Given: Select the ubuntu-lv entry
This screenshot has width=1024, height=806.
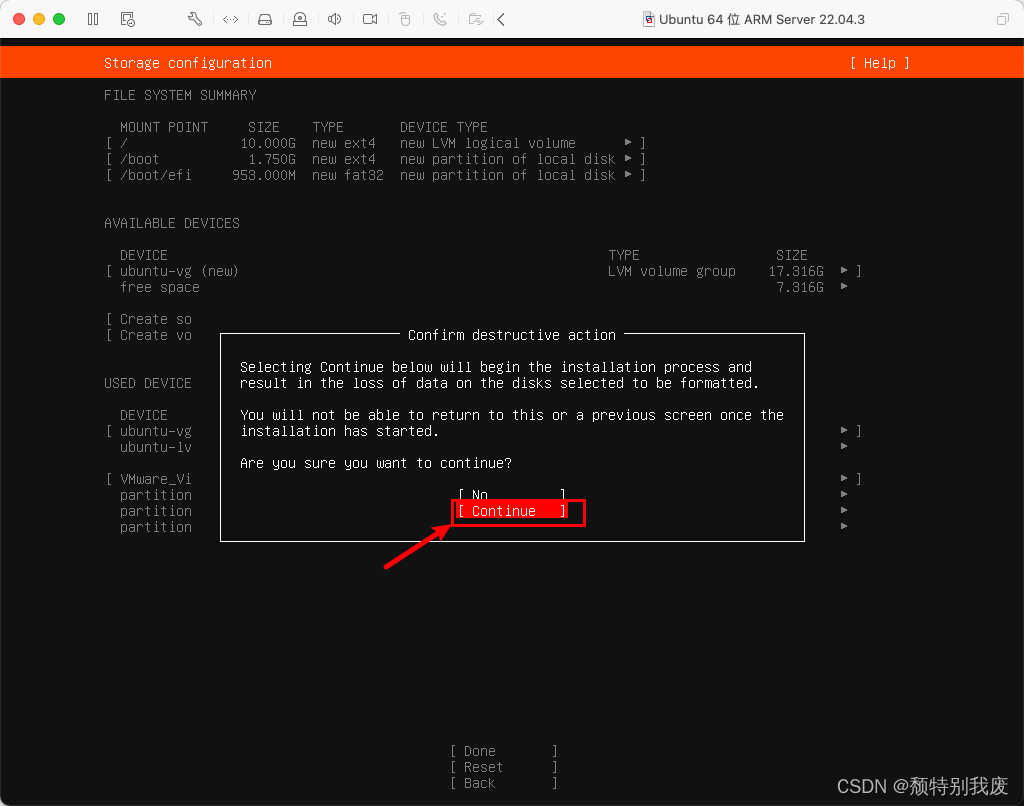Looking at the screenshot, I should [x=155, y=447].
